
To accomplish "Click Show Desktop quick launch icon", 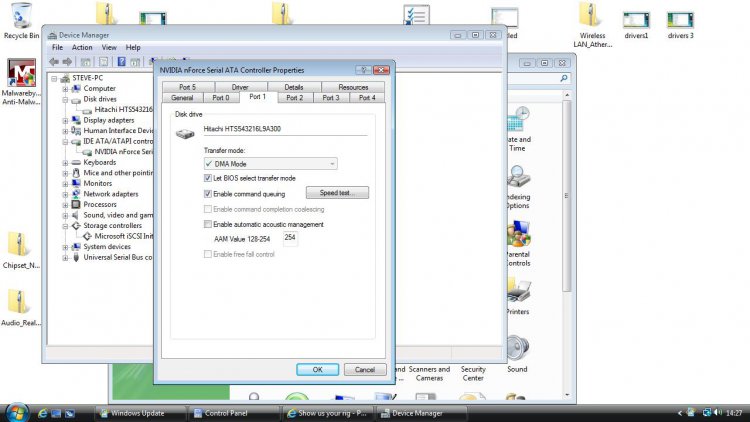I will point(56,413).
